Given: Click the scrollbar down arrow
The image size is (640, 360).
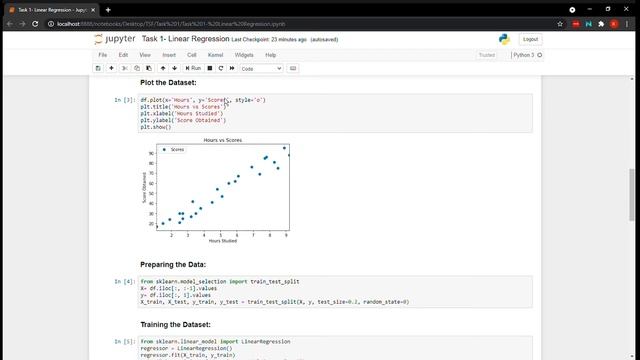Looking at the screenshot, I should pyautogui.click(x=632, y=356).
